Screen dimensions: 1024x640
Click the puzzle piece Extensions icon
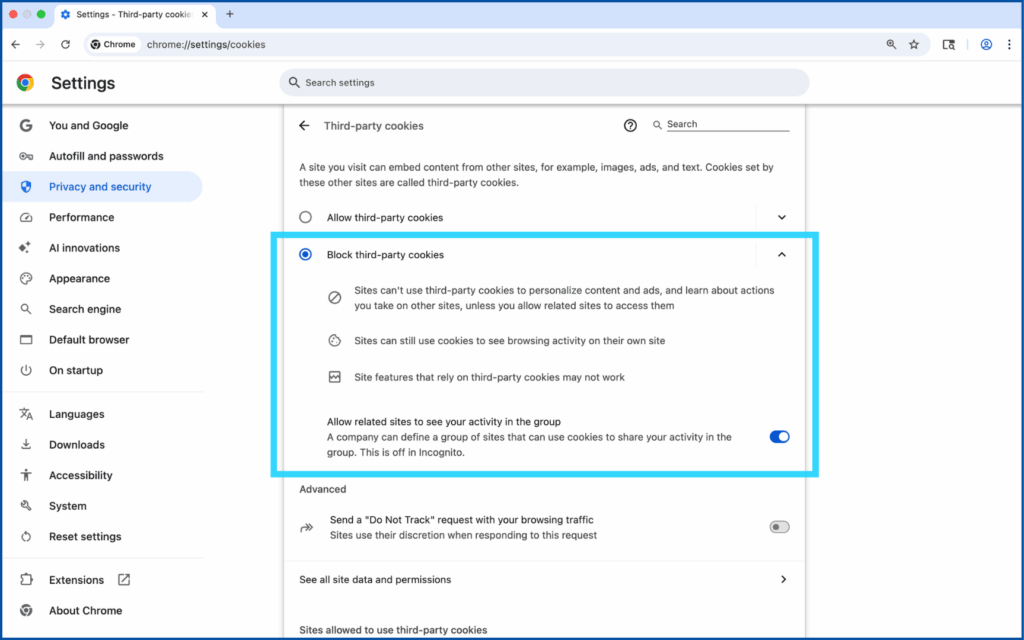[x=25, y=580]
